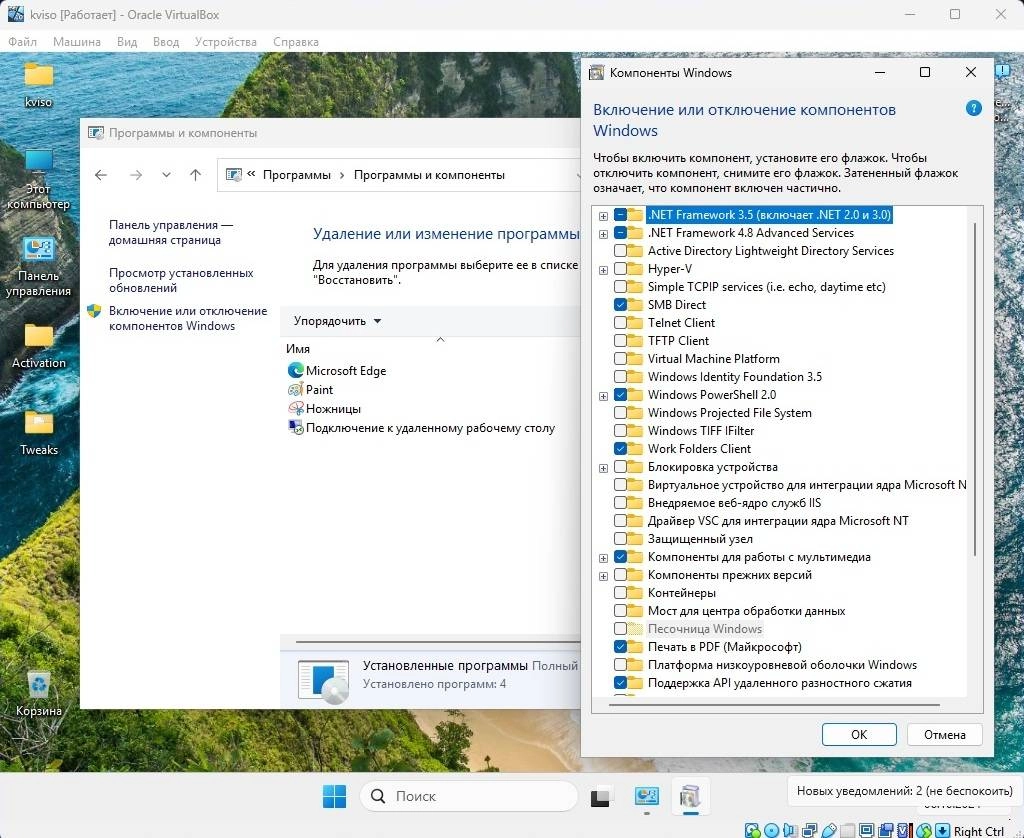The width and height of the screenshot is (1024, 838).
Task: Open Просмотр установленных обновлений link
Action: click(x=181, y=280)
